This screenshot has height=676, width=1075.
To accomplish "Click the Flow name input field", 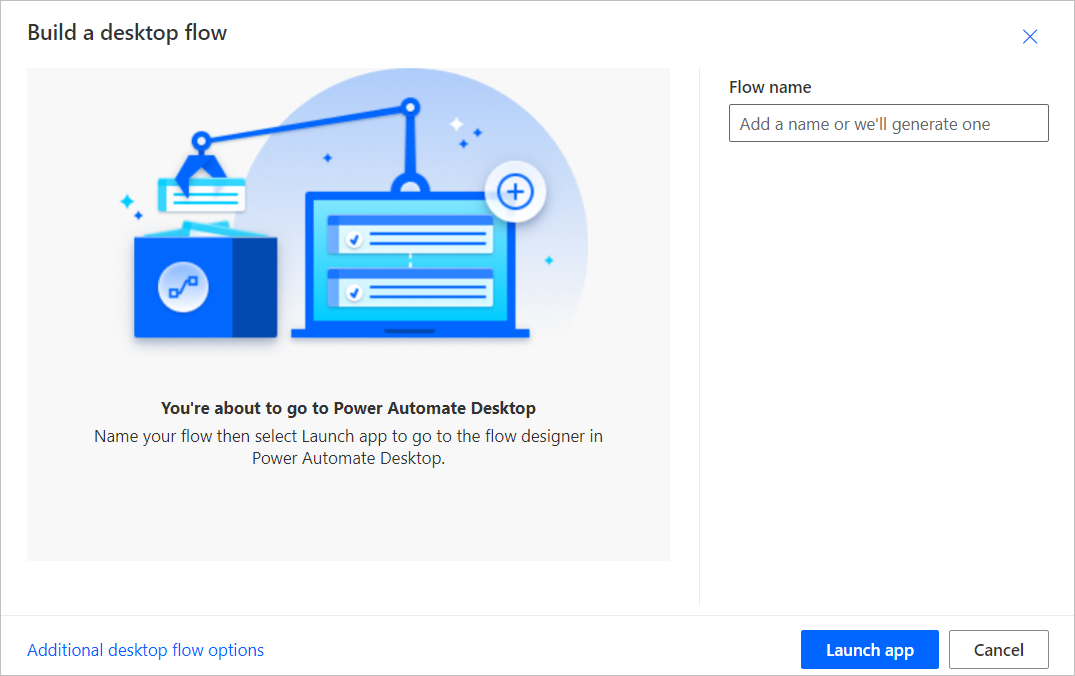I will (x=889, y=123).
